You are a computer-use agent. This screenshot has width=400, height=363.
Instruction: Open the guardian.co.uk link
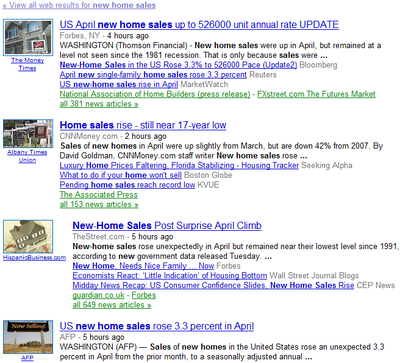click(99, 295)
